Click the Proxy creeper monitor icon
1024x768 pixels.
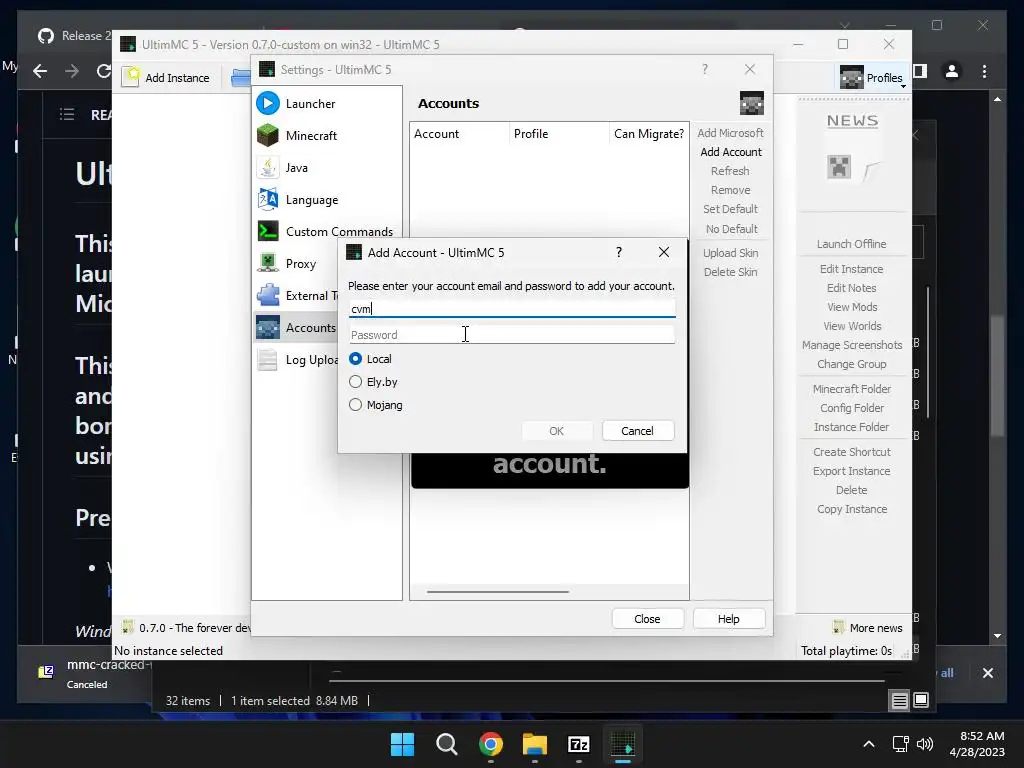click(268, 263)
